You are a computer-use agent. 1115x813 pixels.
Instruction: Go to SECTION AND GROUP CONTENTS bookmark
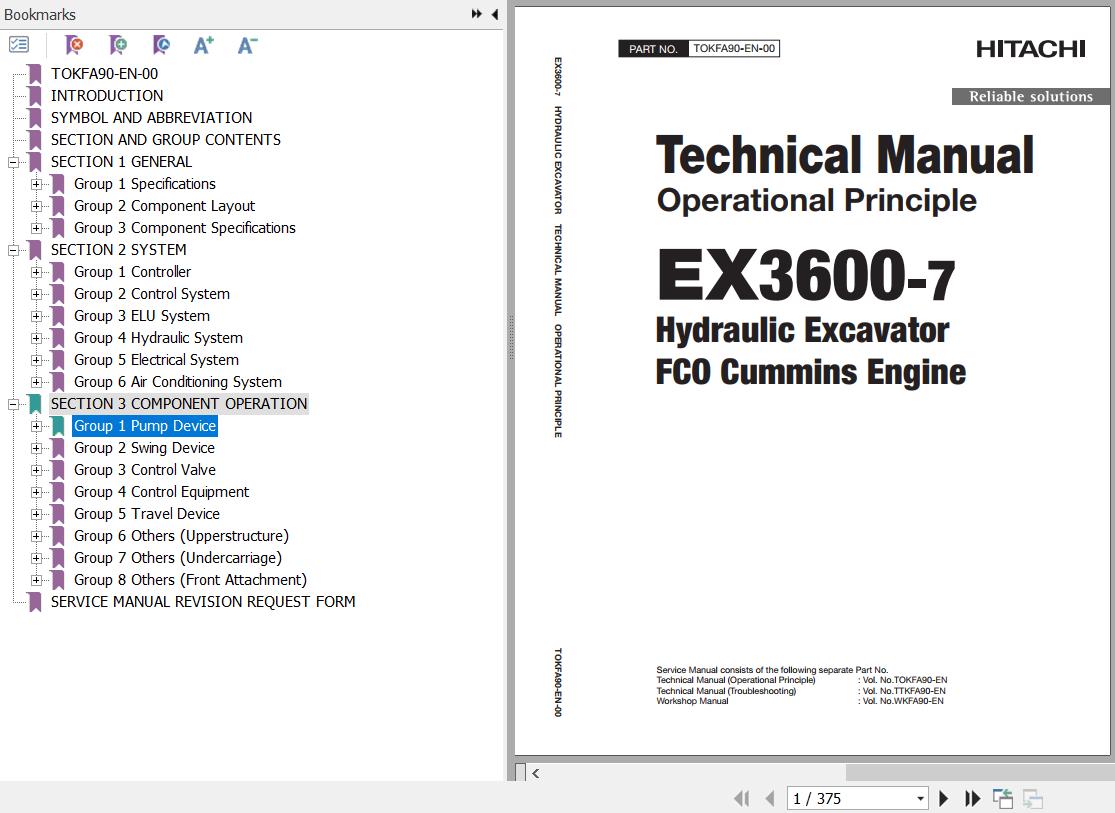point(166,140)
